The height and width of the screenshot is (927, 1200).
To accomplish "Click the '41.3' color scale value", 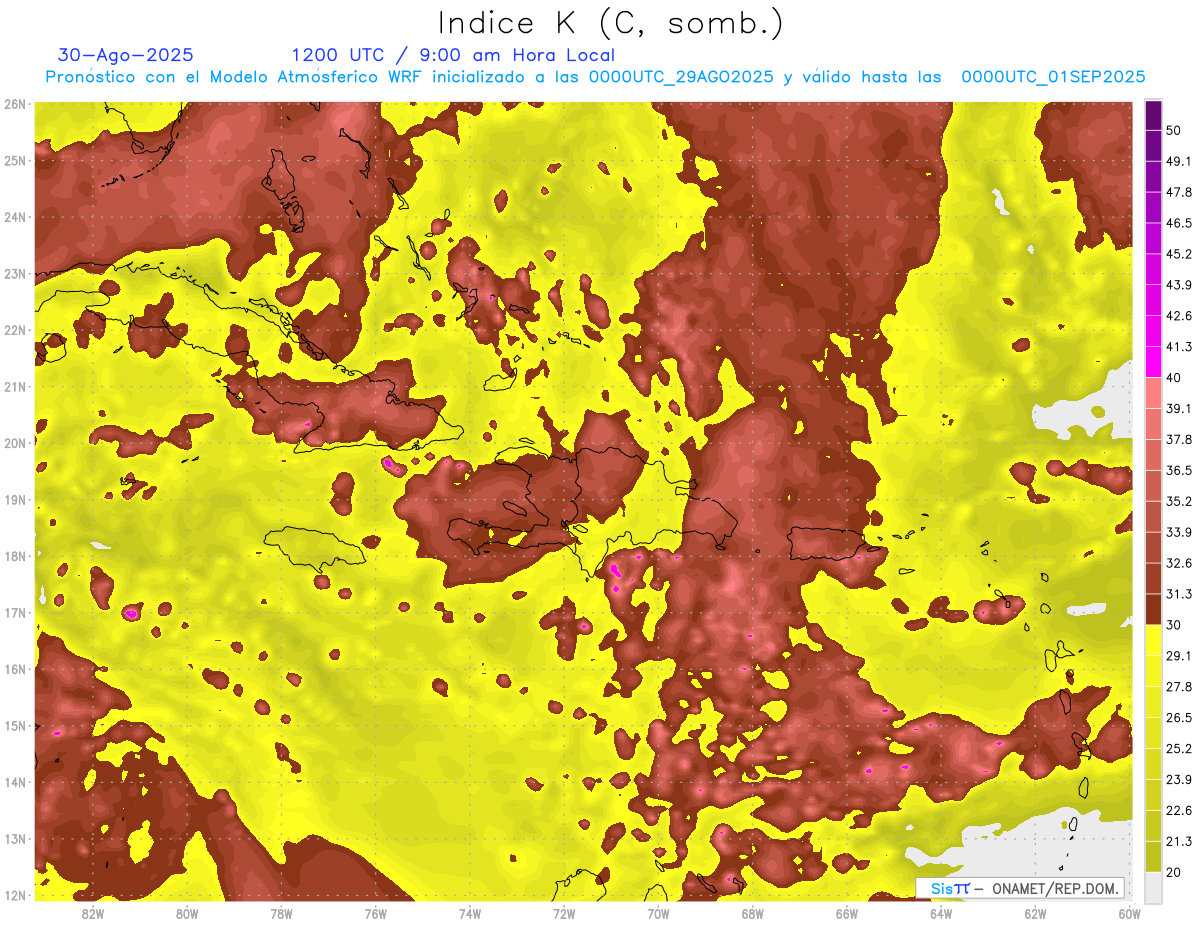I will pyautogui.click(x=1178, y=347).
